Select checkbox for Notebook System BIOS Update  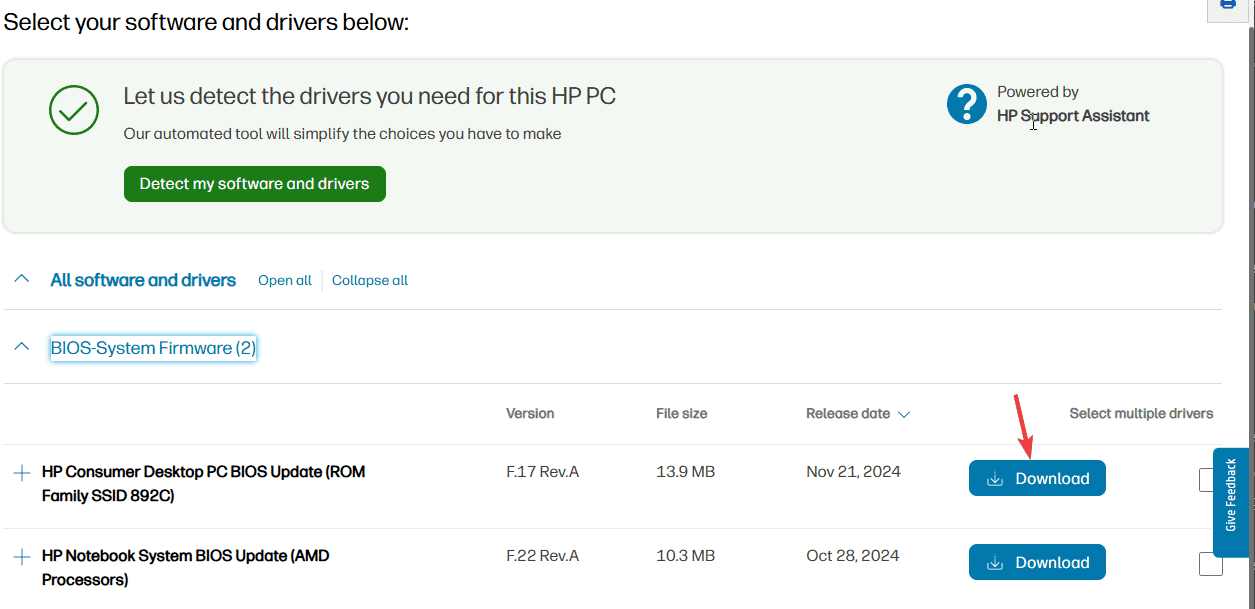coord(1210,564)
